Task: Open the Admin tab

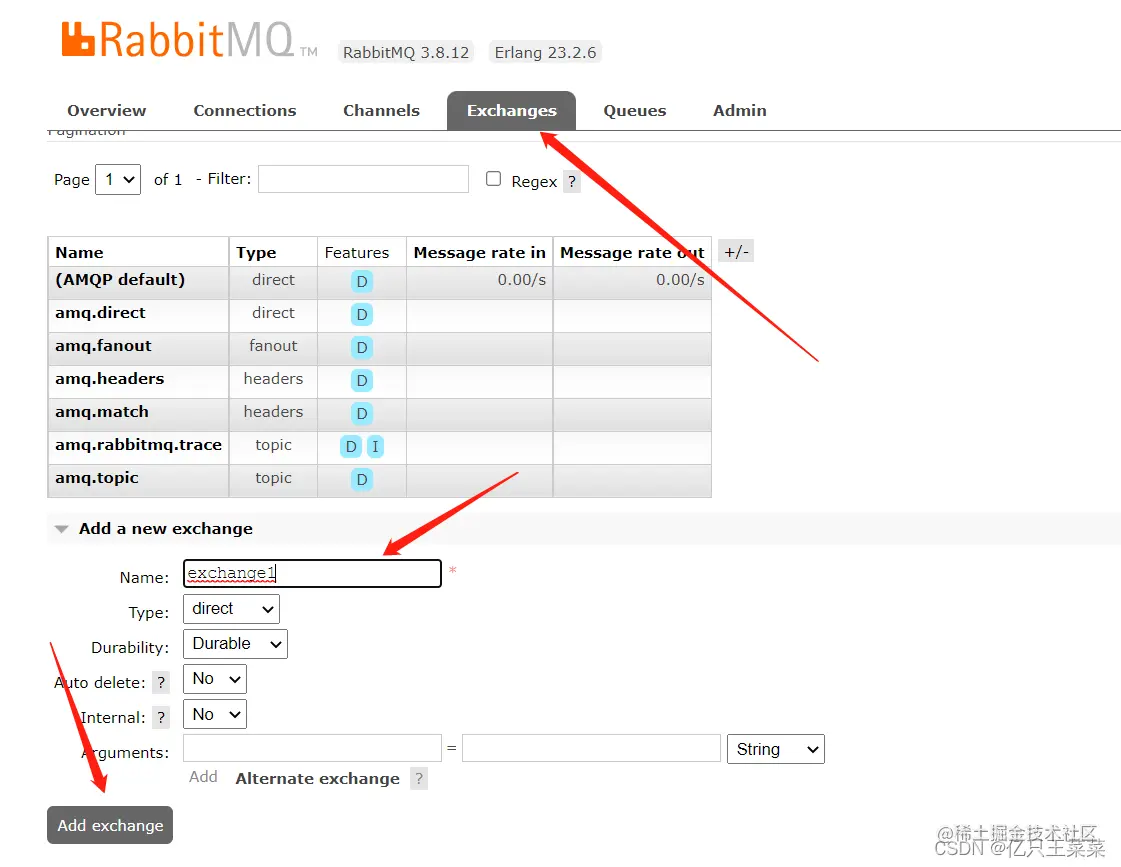Action: [739, 111]
